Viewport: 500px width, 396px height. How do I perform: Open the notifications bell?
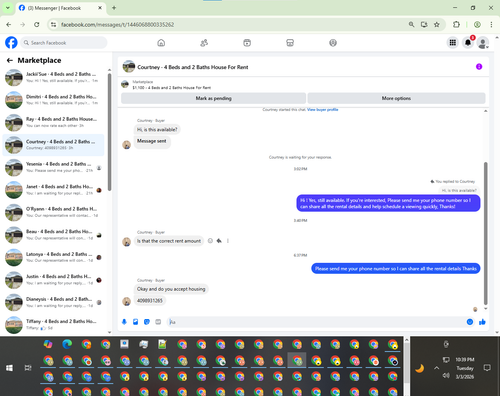click(468, 43)
